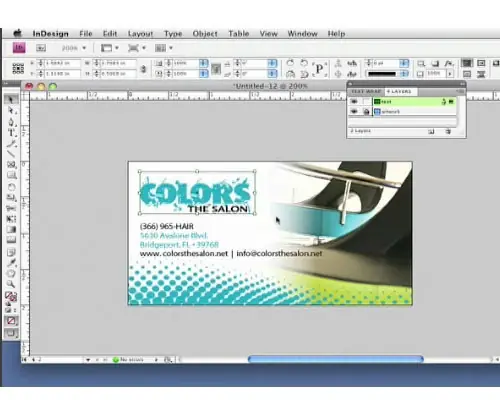Open the Table menu
This screenshot has height=400, width=500.
point(239,34)
